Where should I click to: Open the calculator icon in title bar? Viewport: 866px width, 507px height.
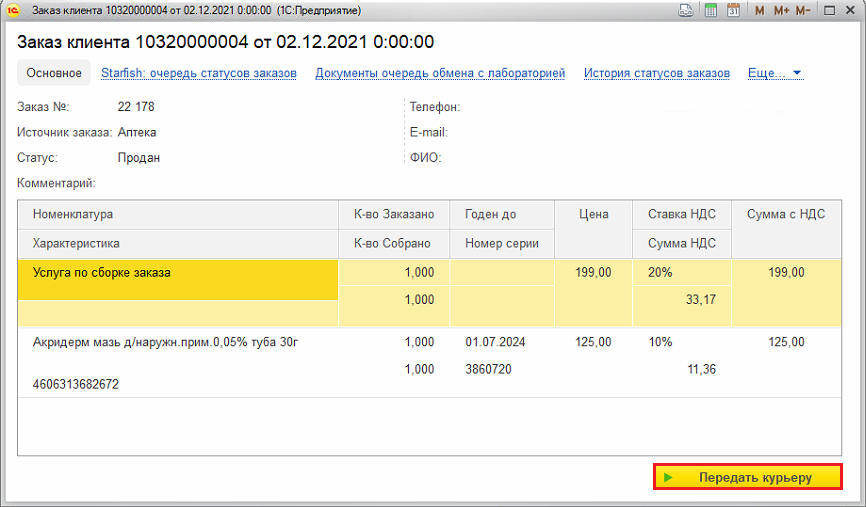pyautogui.click(x=711, y=10)
